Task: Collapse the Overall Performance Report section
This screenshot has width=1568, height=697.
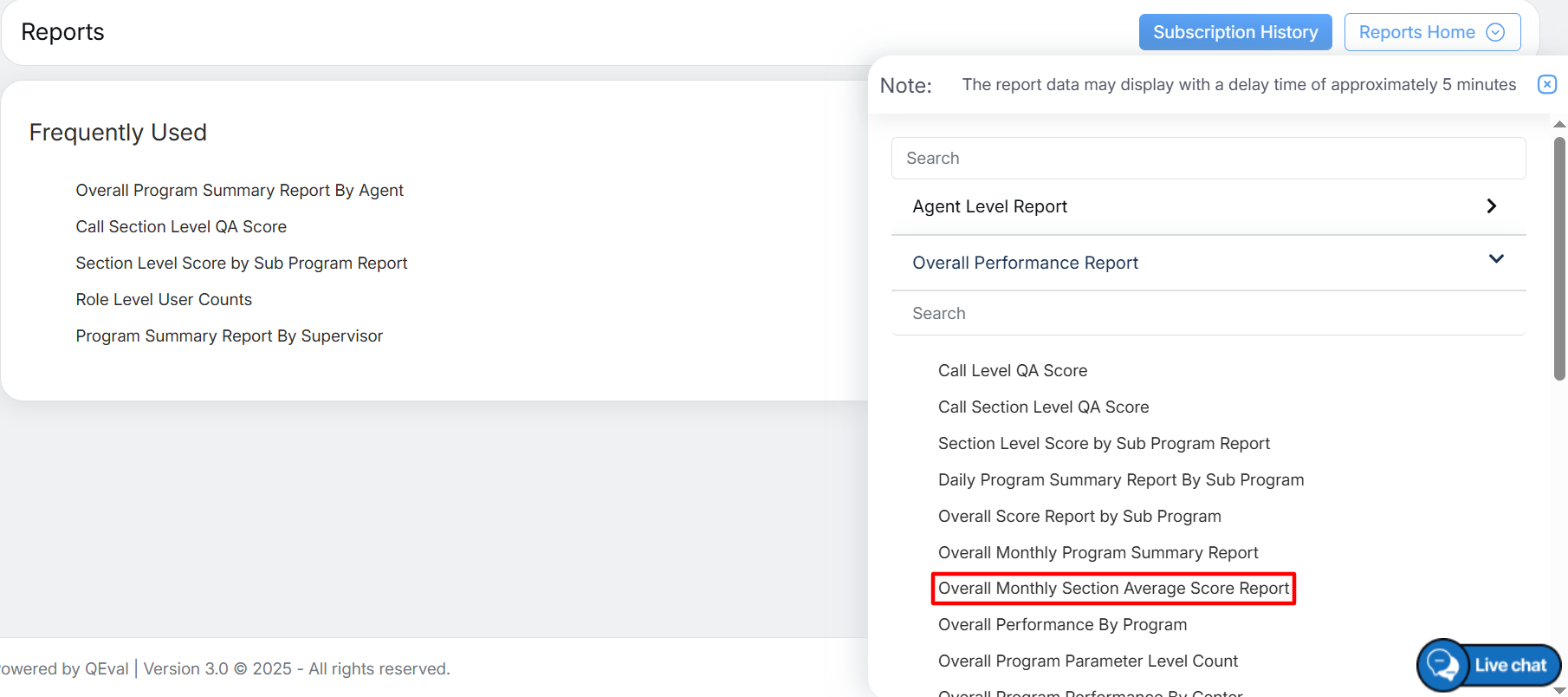Action: [x=1495, y=259]
